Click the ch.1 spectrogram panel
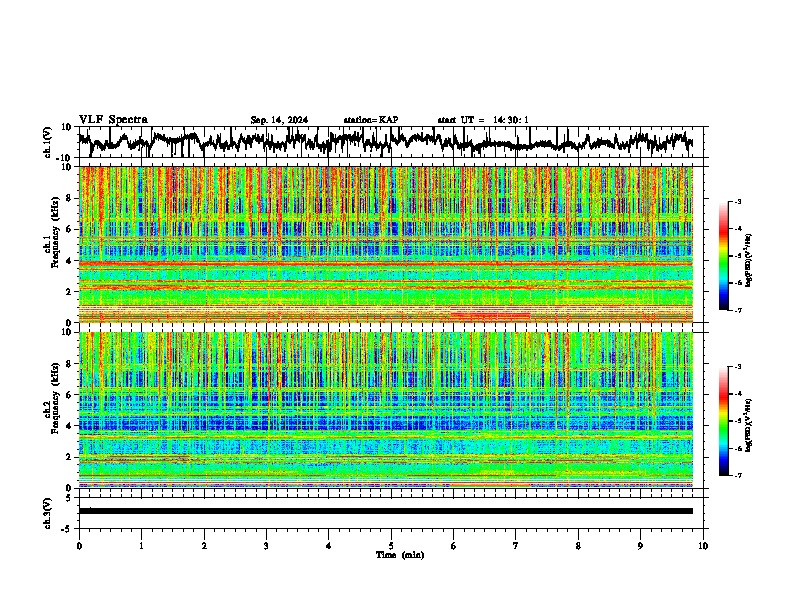The width and height of the screenshot is (792, 612). click(385, 244)
